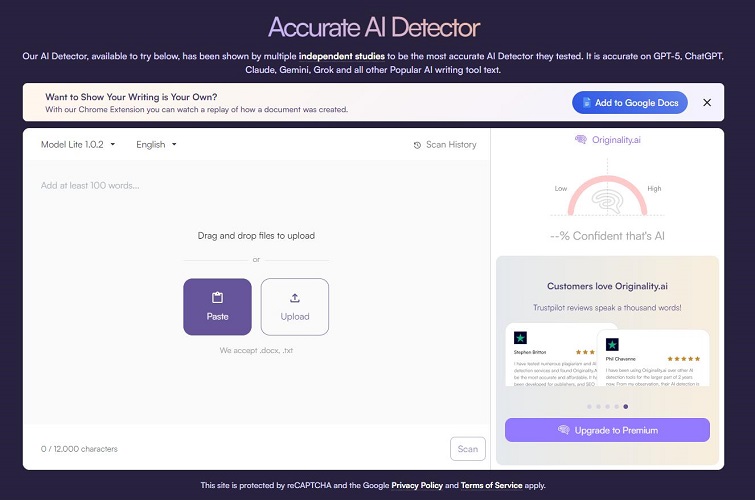Select the third carousel dot

(608, 407)
